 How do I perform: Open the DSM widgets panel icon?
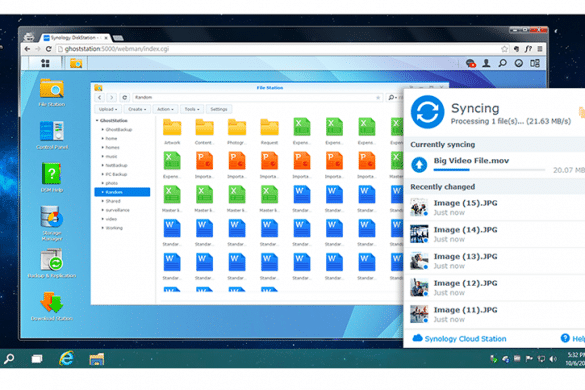[x=519, y=63]
